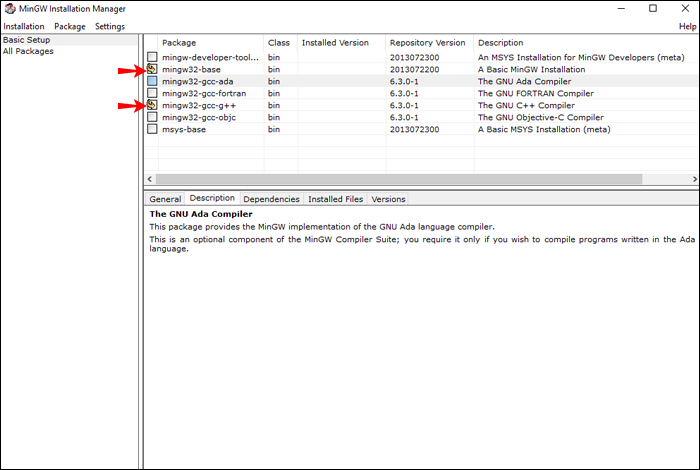Sort by the Package column header
The width and height of the screenshot is (700, 470).
pos(211,43)
